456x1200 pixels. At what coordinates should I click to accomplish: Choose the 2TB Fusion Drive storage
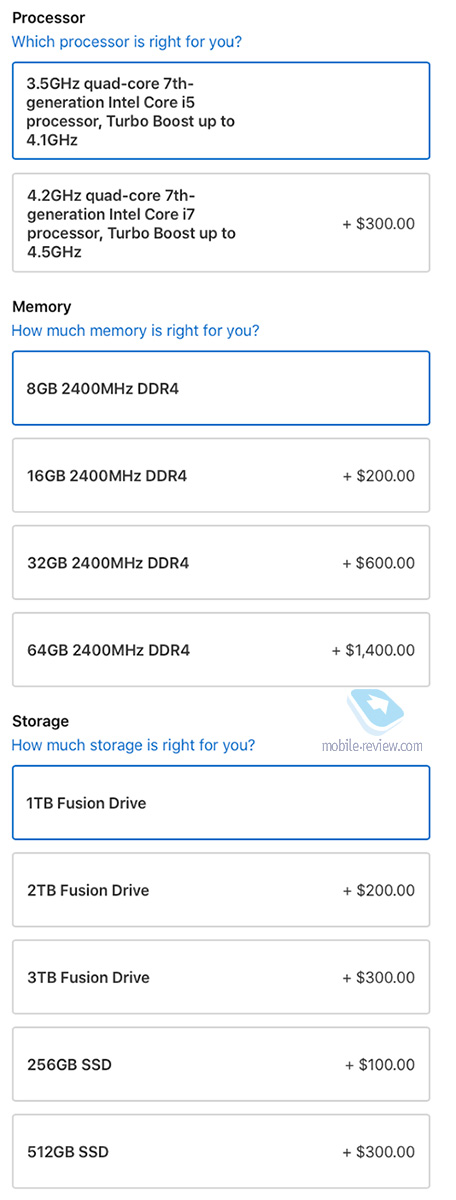[x=221, y=890]
